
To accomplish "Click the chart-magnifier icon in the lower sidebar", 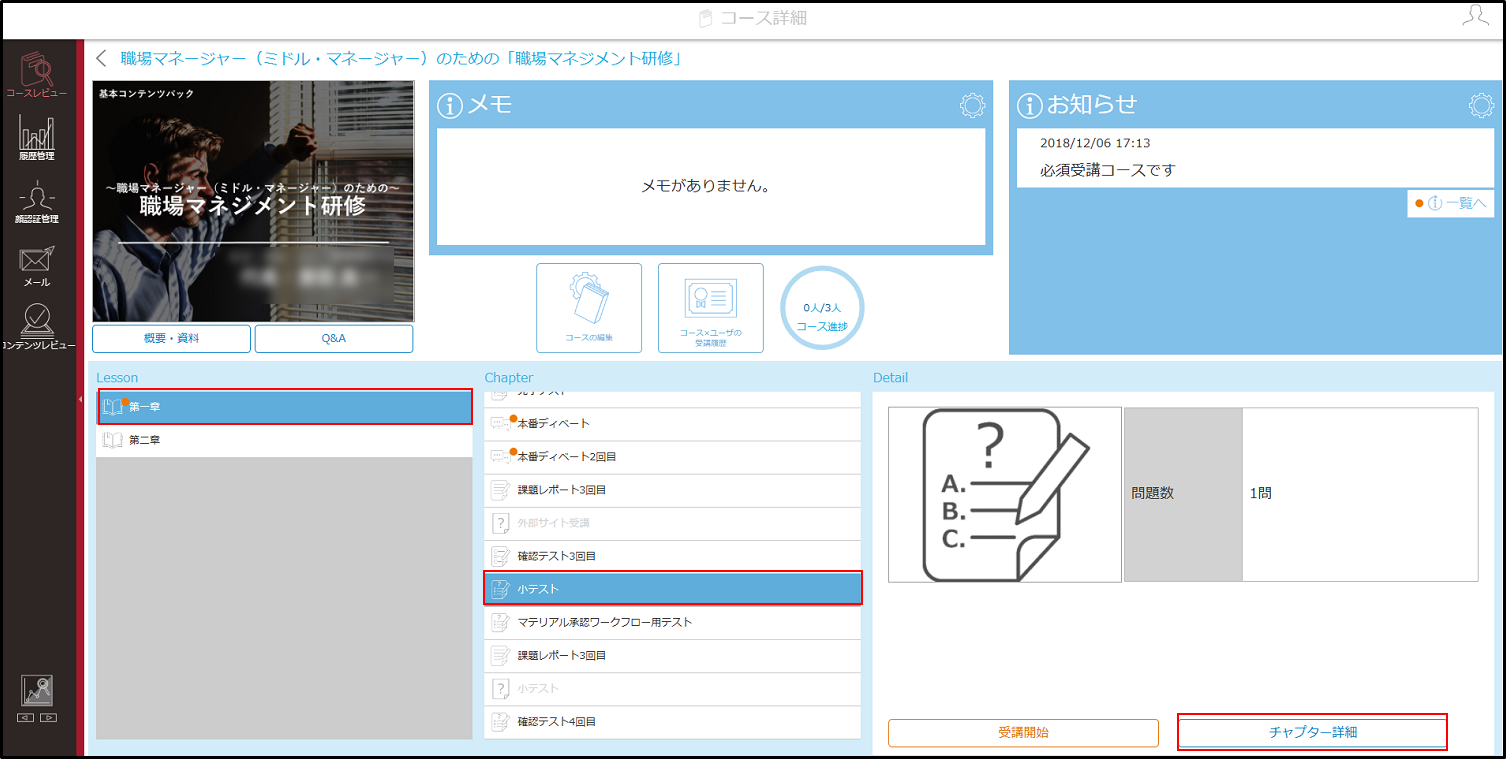I will click(x=37, y=691).
